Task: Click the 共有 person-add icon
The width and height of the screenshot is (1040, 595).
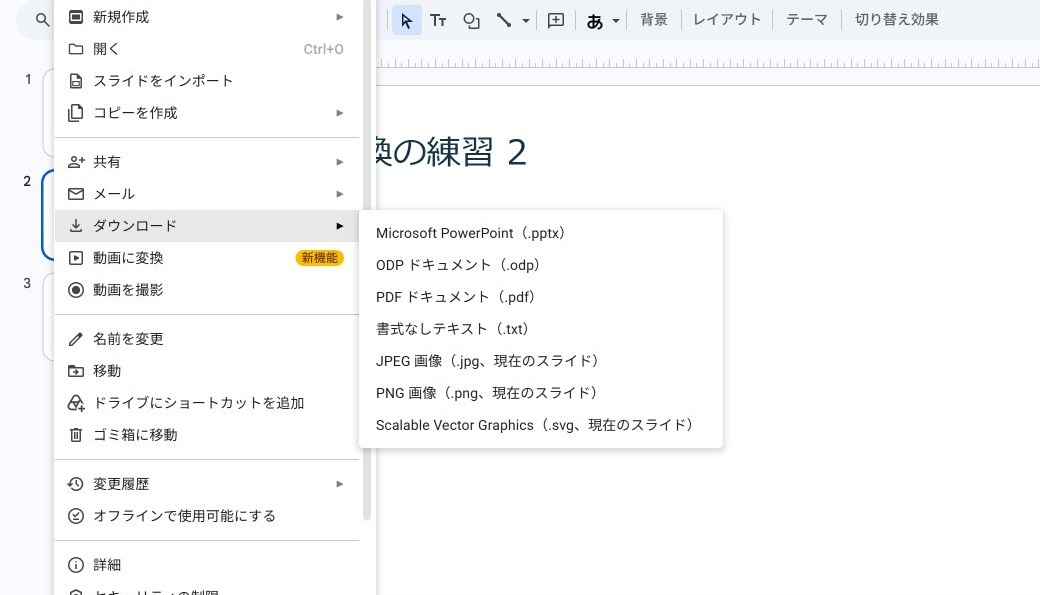Action: tap(76, 162)
